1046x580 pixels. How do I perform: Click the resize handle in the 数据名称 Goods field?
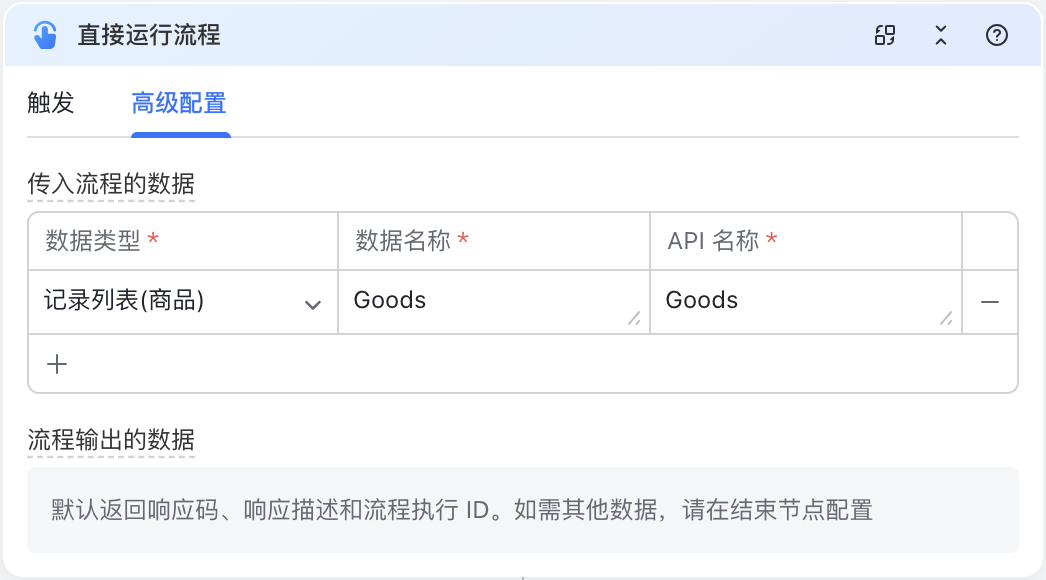[x=634, y=318]
